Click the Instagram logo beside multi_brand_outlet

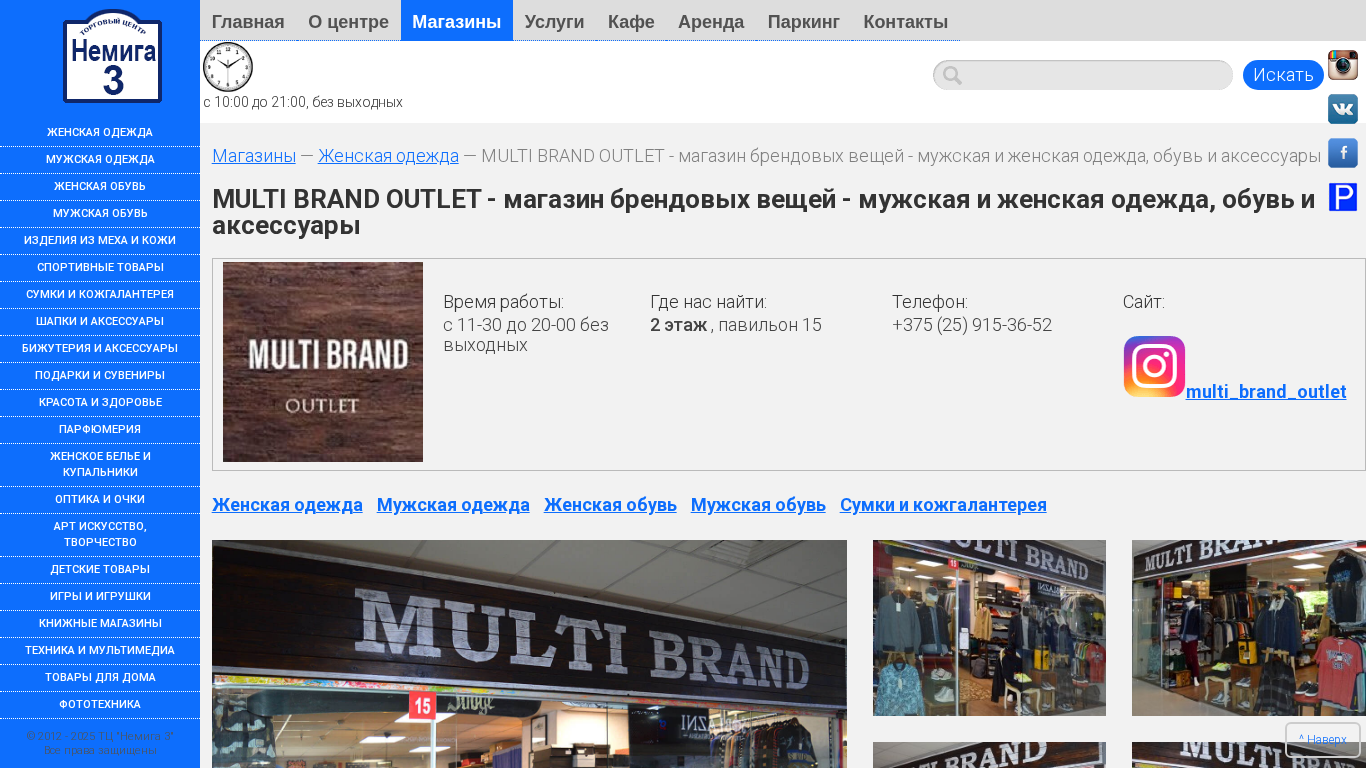pos(1154,367)
